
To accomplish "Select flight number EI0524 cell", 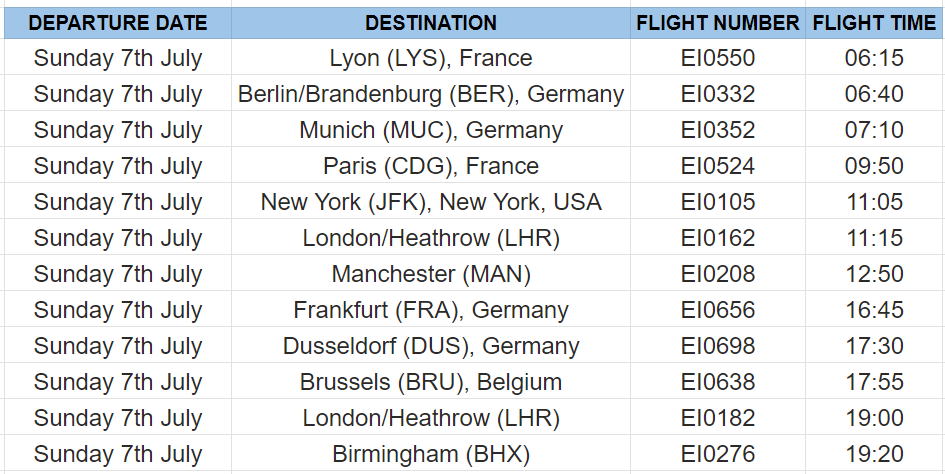I will [718, 165].
